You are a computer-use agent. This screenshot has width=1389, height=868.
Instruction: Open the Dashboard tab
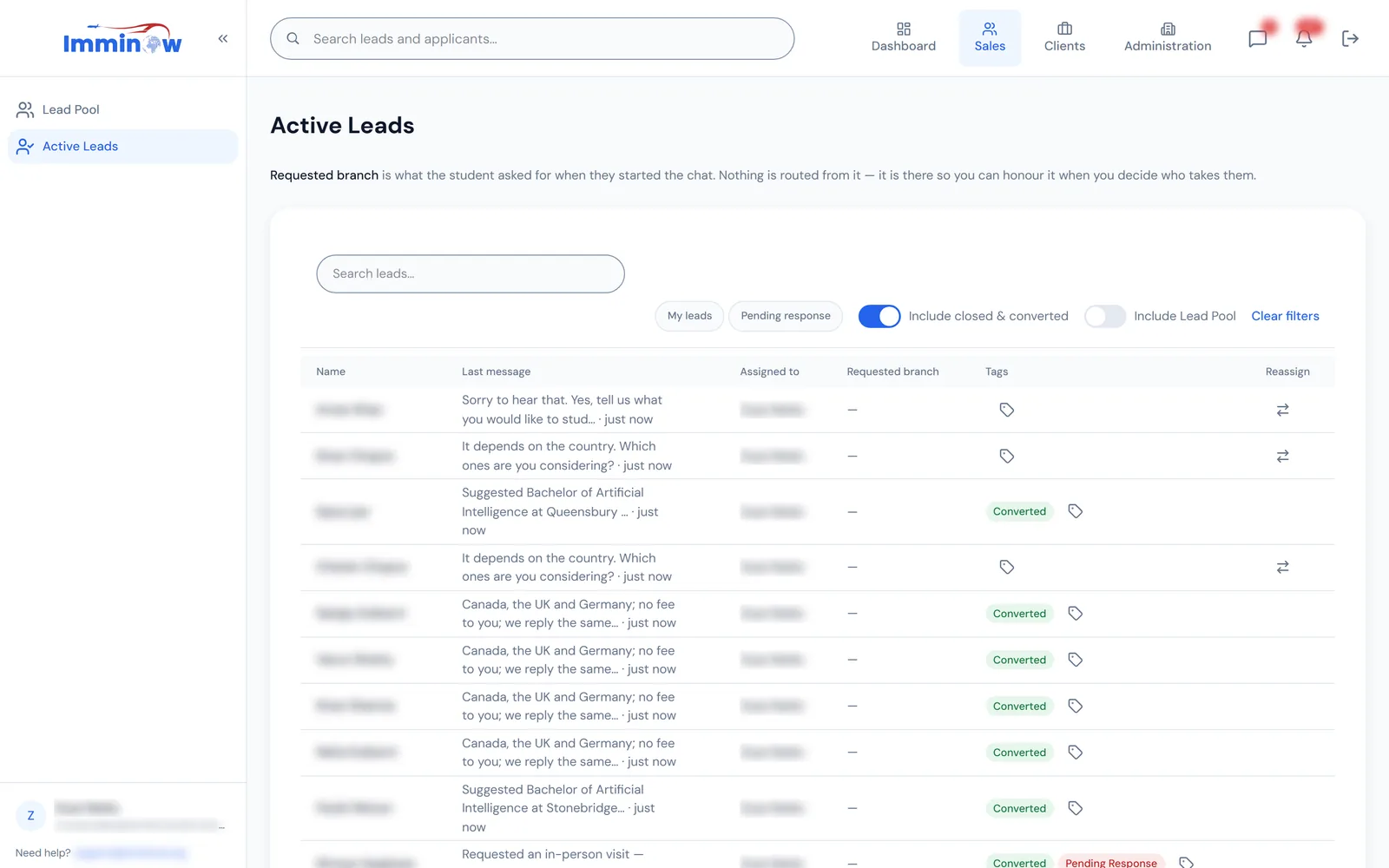[904, 38]
